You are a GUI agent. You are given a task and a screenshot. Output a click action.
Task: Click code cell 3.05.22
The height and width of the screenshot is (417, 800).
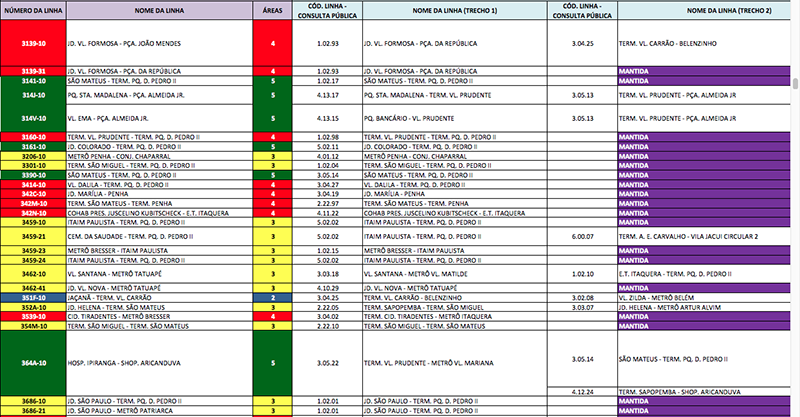[328, 363]
